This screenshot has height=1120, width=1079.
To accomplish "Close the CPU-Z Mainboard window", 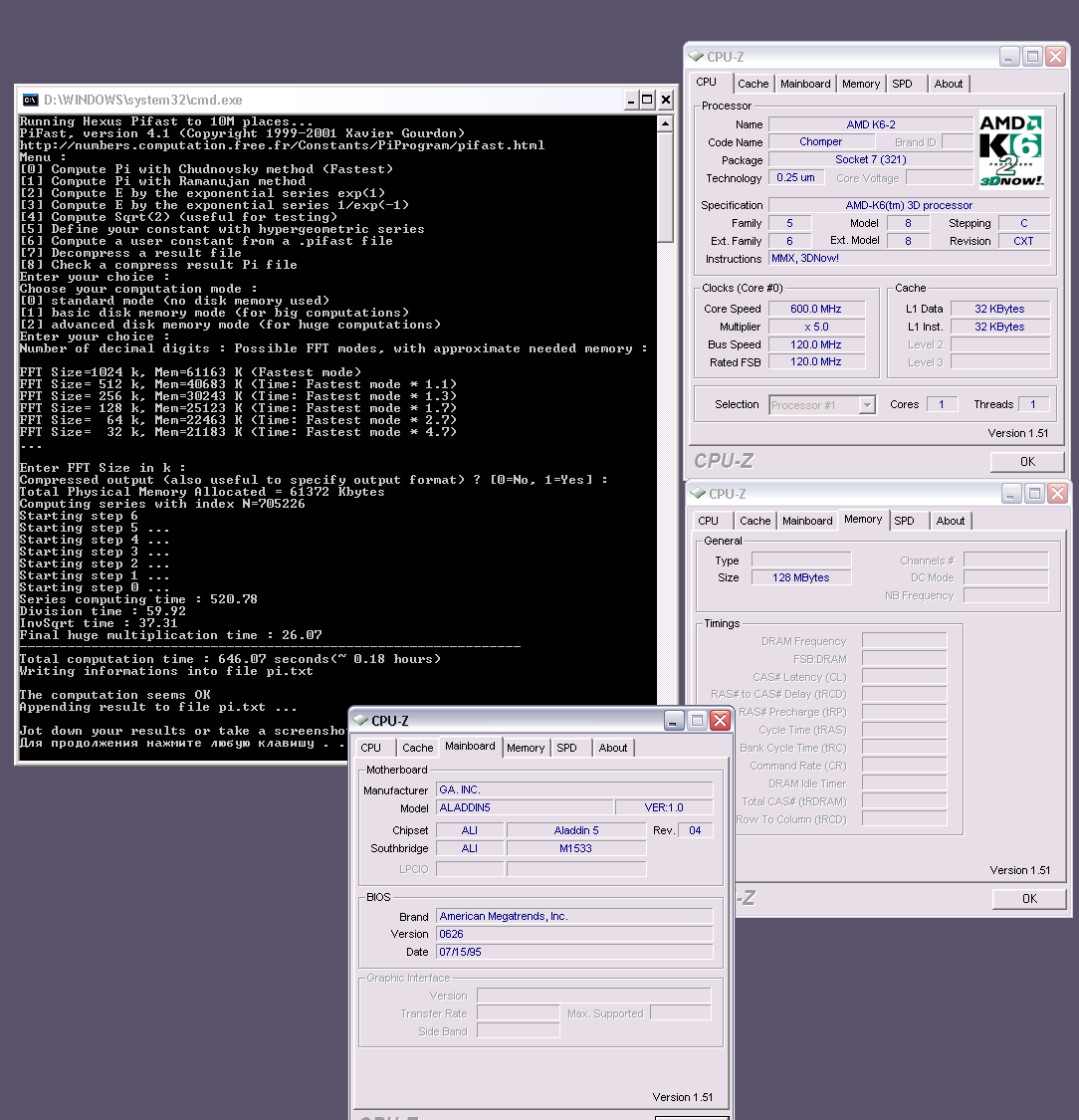I will [721, 721].
